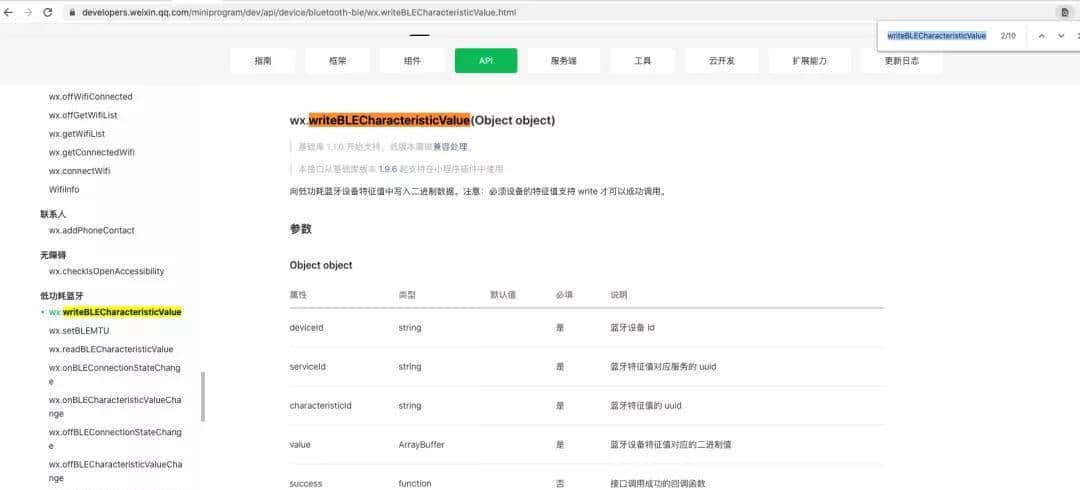
Task: Click the 2/10 find match counter
Action: point(1008,36)
